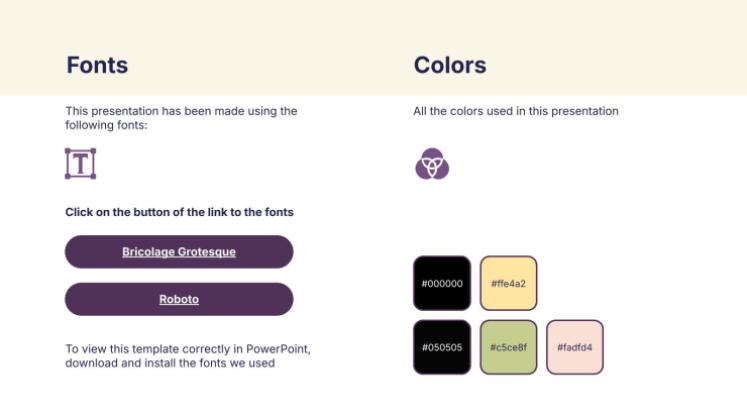Pick the #050505 dark color swatch

click(442, 348)
